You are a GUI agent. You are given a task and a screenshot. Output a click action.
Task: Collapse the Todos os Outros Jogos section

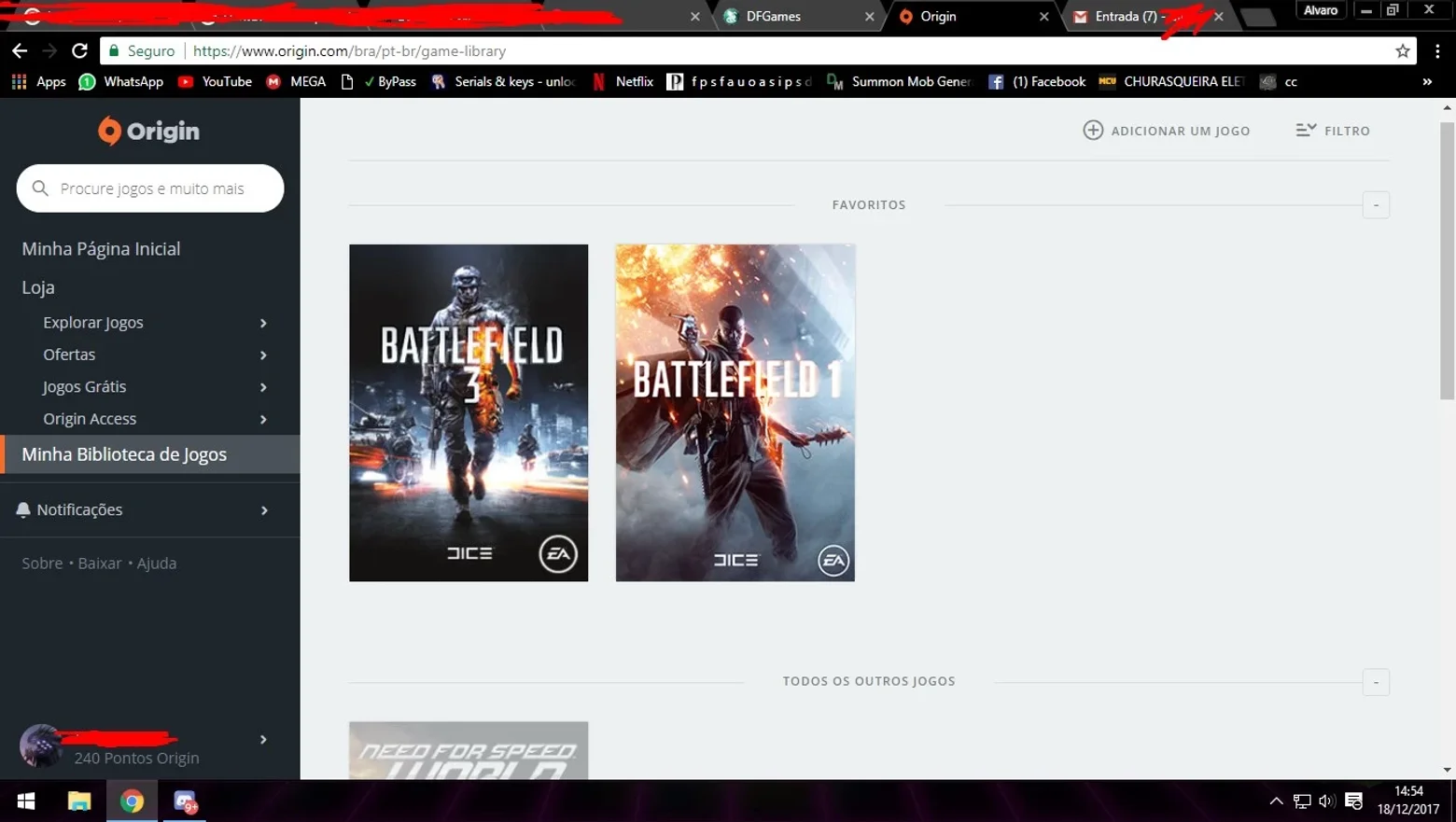(1376, 682)
